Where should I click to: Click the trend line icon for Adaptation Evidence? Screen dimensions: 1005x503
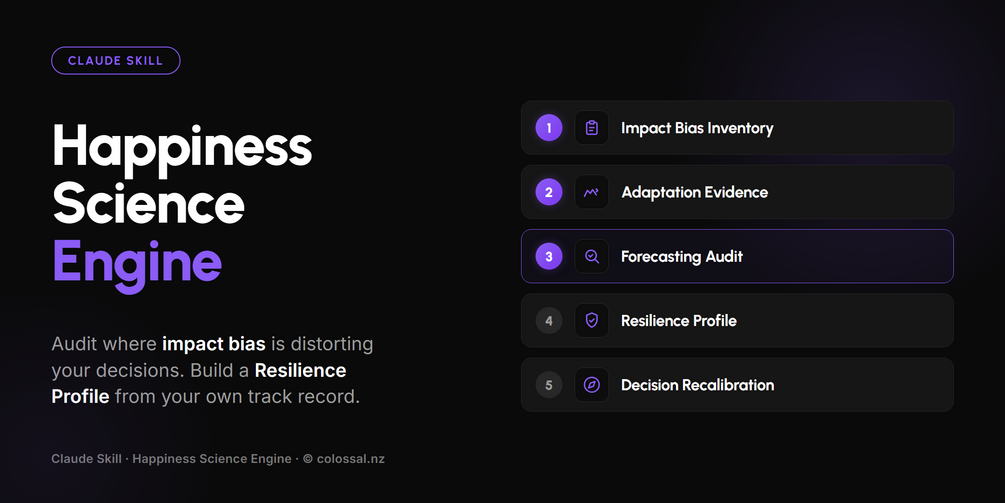[x=592, y=192]
